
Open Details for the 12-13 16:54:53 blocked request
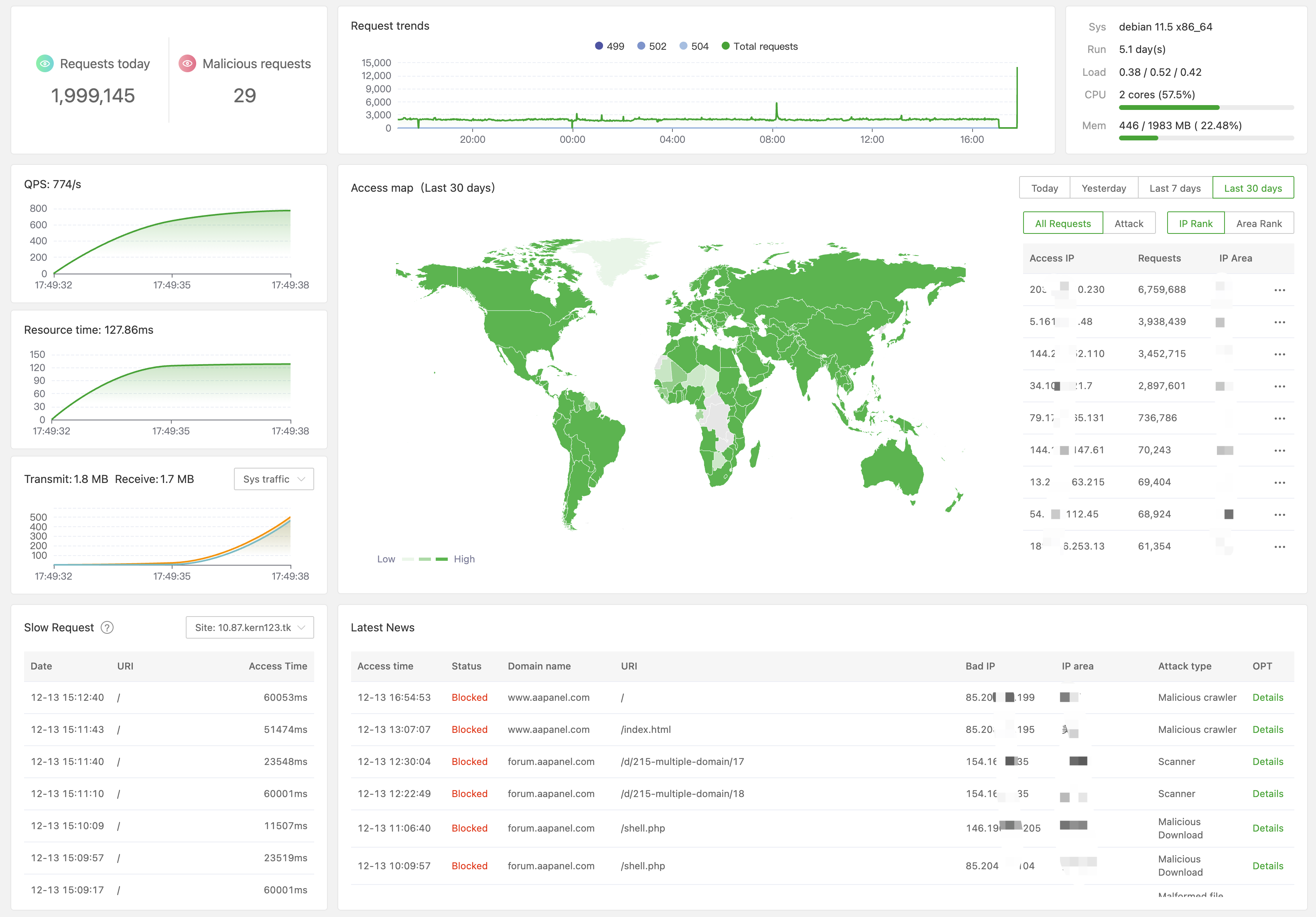point(1267,698)
